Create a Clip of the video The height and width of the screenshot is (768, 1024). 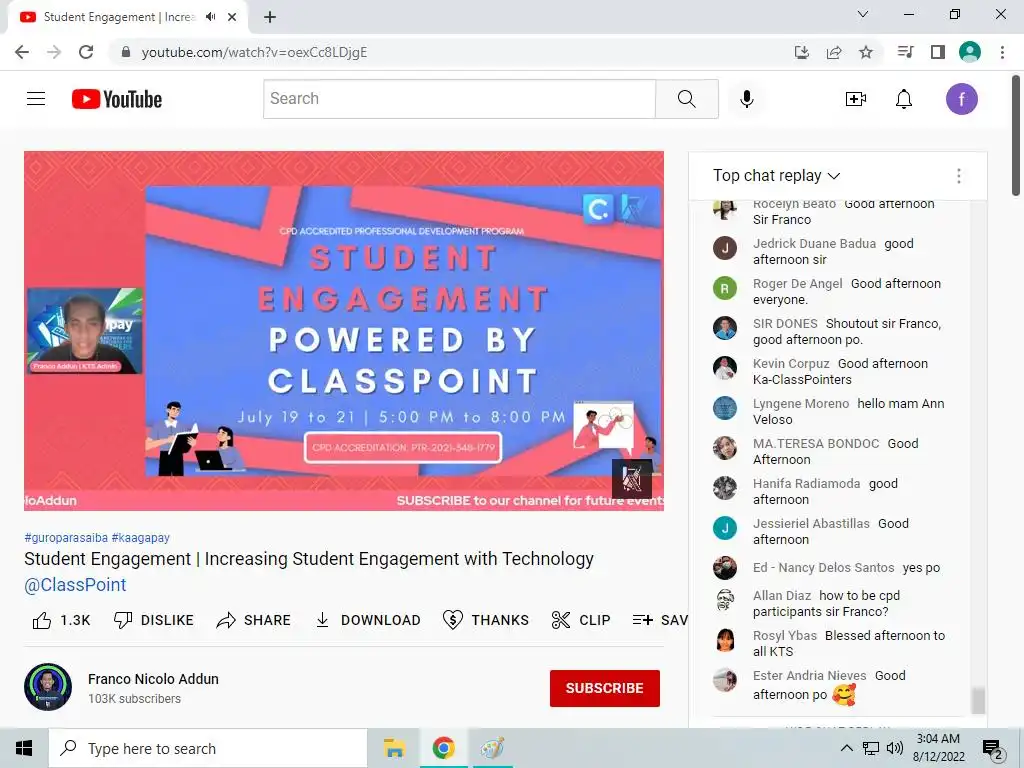coord(581,620)
